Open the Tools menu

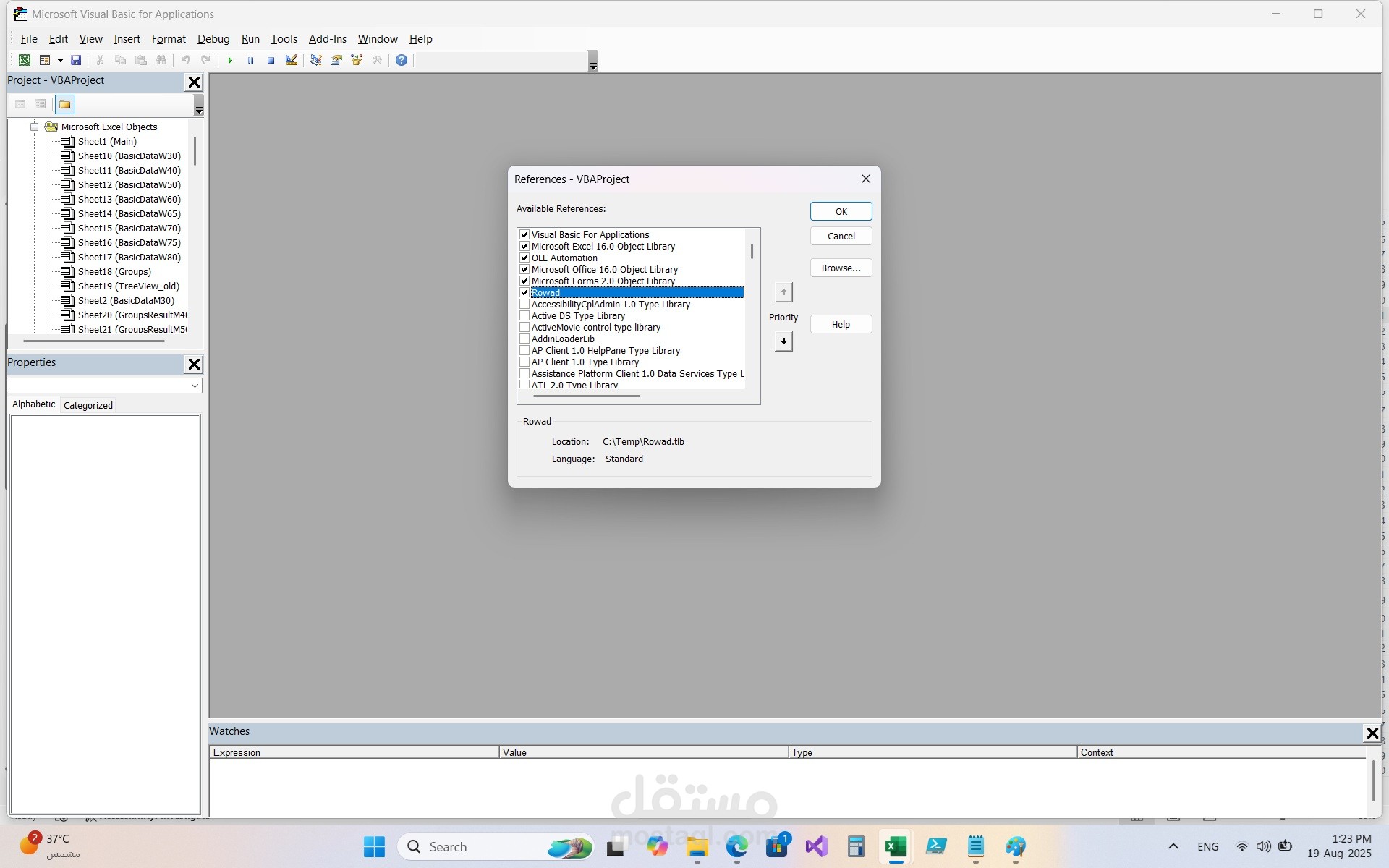[x=284, y=39]
